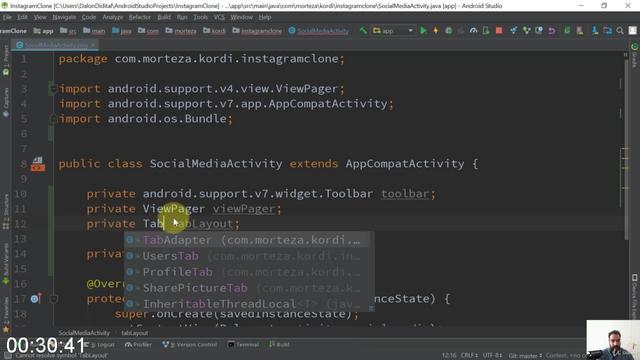This screenshot has width=640, height=360.
Task: Click the main breadcrumb folder
Action: point(94,31)
